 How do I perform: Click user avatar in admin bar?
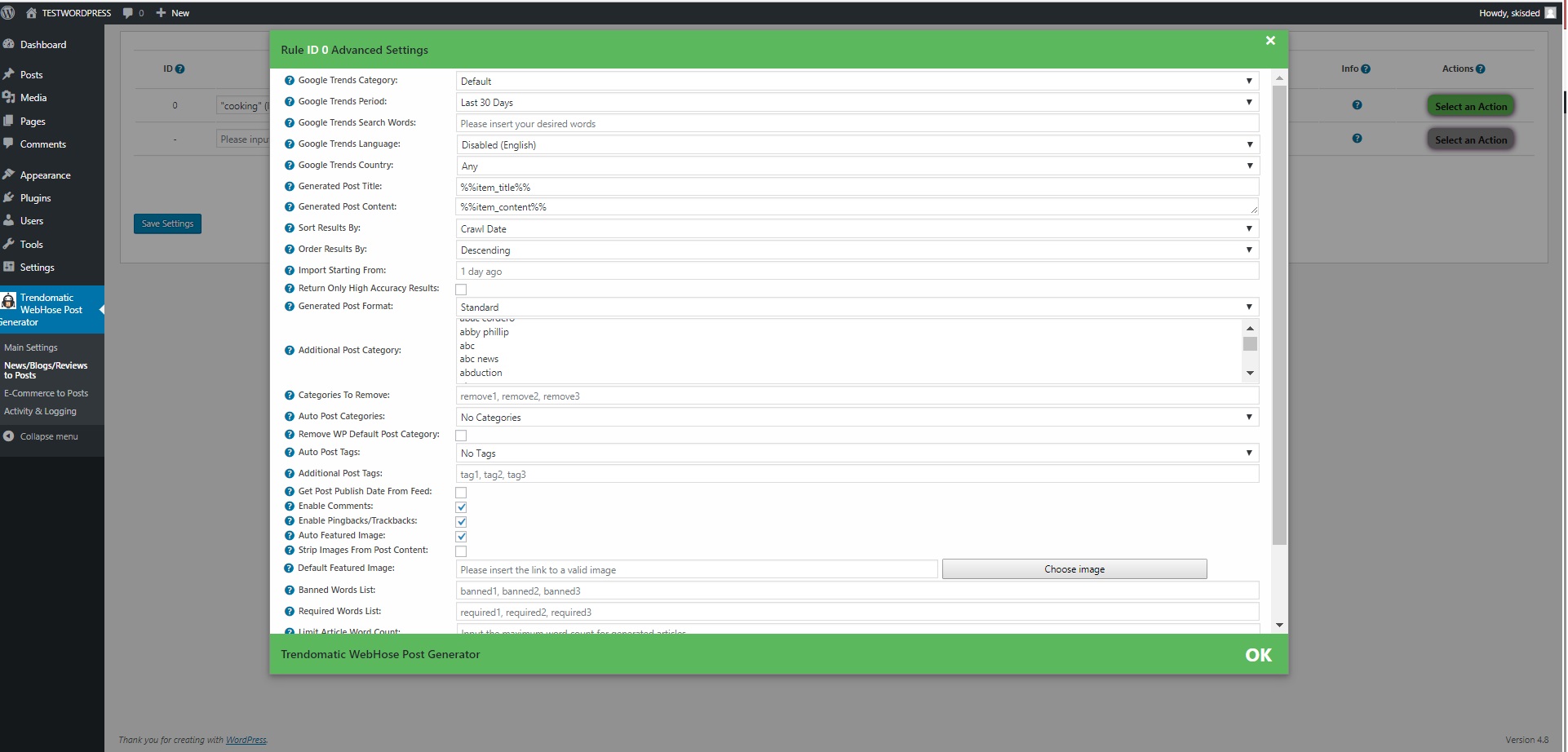click(x=1550, y=13)
